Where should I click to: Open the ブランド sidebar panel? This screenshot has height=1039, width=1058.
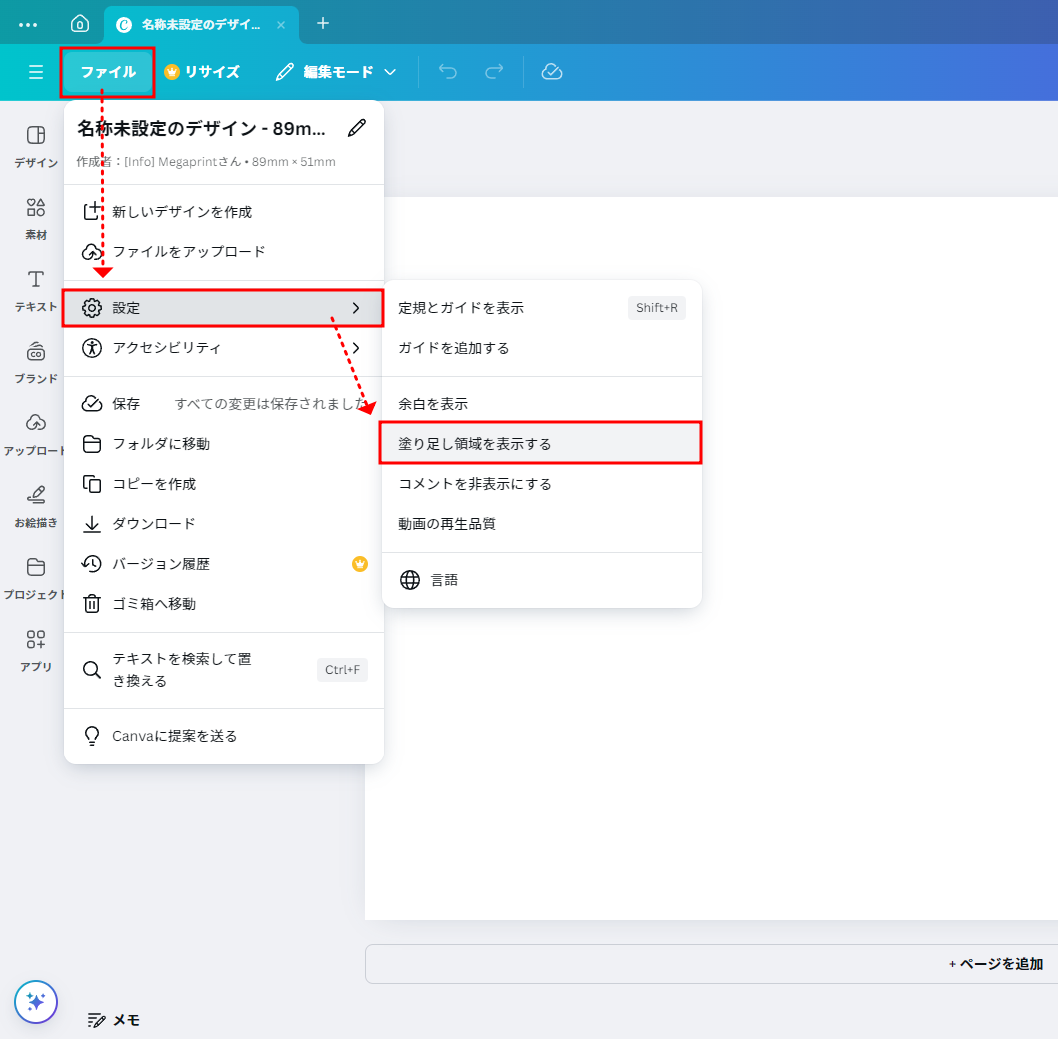coord(36,362)
